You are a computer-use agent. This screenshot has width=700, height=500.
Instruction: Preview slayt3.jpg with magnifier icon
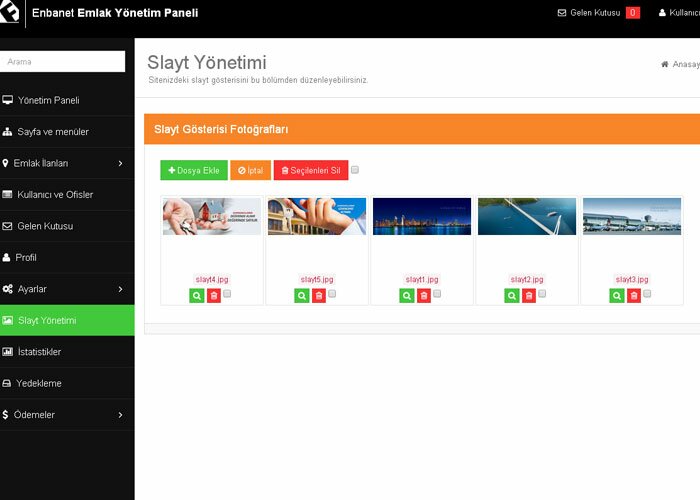point(617,296)
